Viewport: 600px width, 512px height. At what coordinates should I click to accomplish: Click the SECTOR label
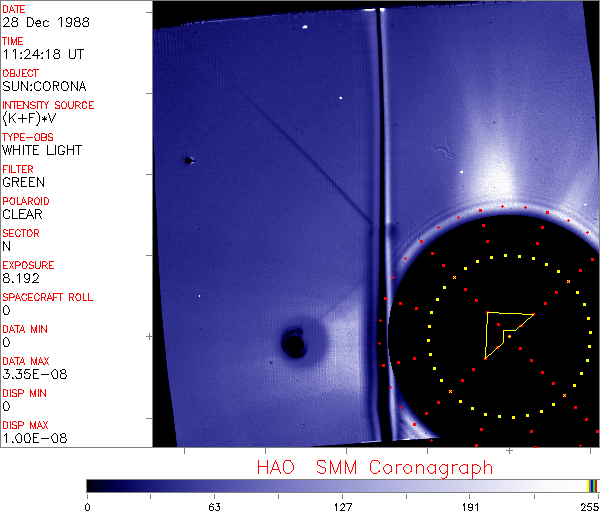[x=21, y=233]
